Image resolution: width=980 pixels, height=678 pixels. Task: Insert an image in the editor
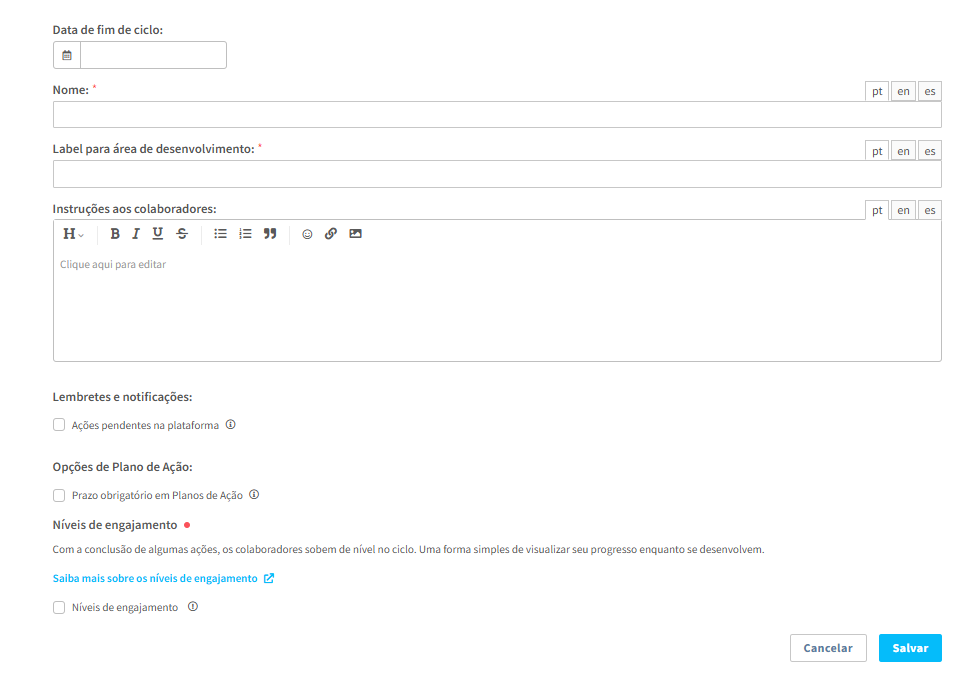point(355,234)
